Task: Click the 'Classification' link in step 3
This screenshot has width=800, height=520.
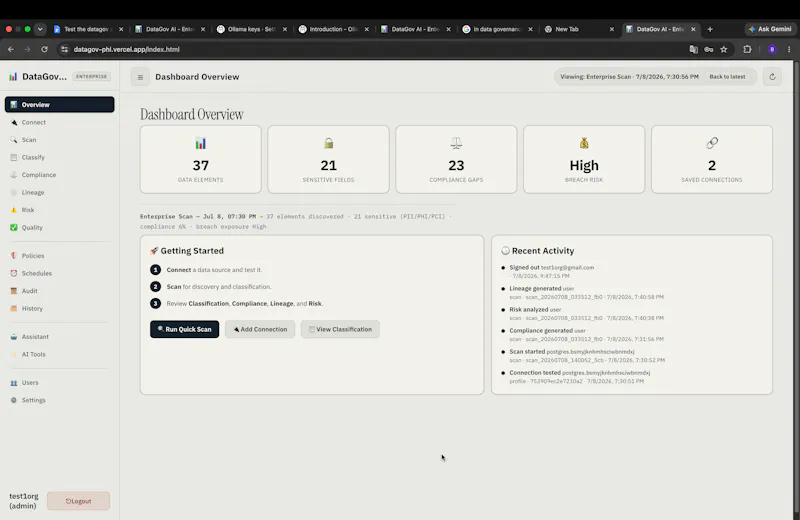Action: pos(209,304)
